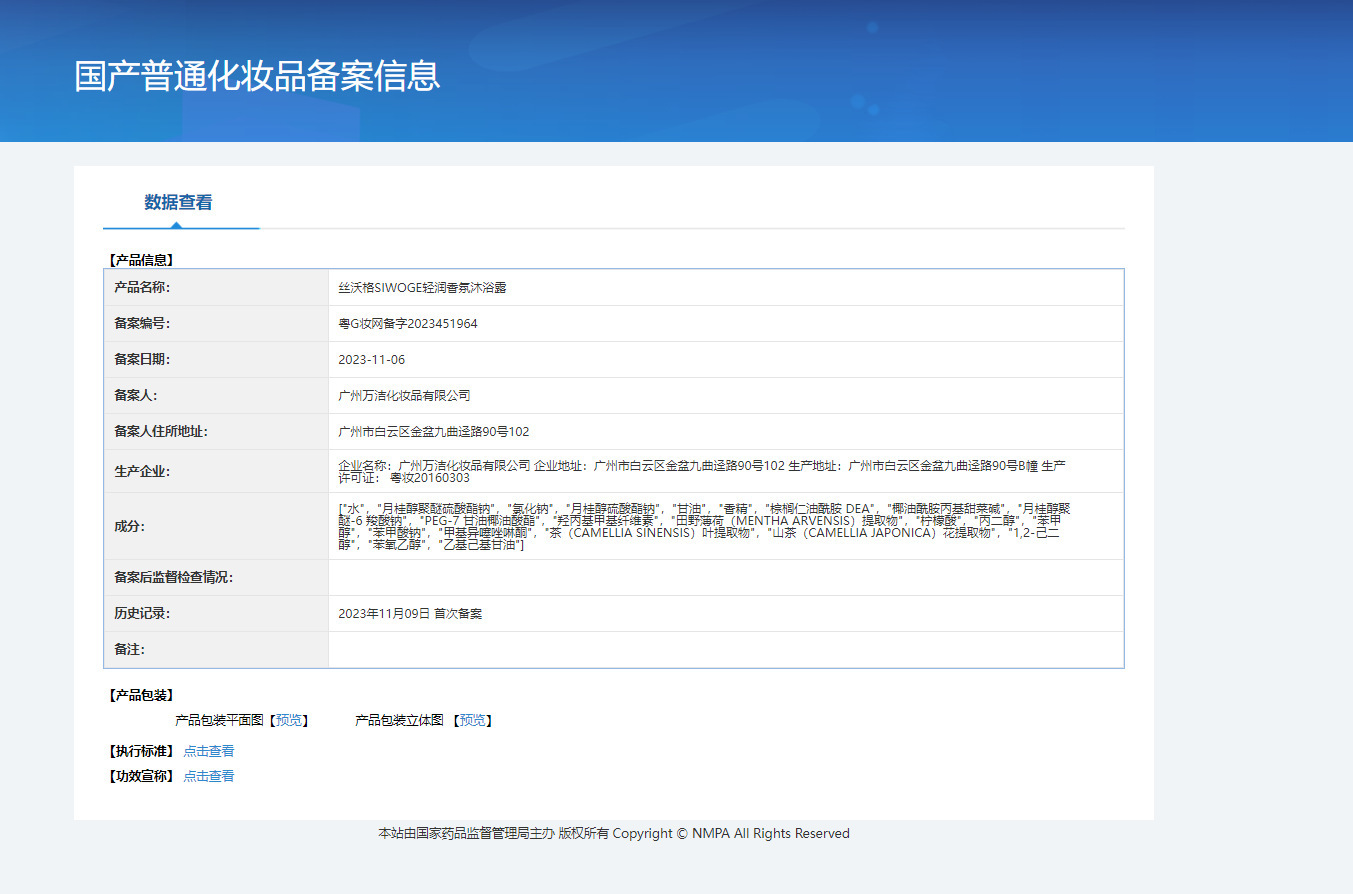Select the 成分 row label

(x=130, y=527)
